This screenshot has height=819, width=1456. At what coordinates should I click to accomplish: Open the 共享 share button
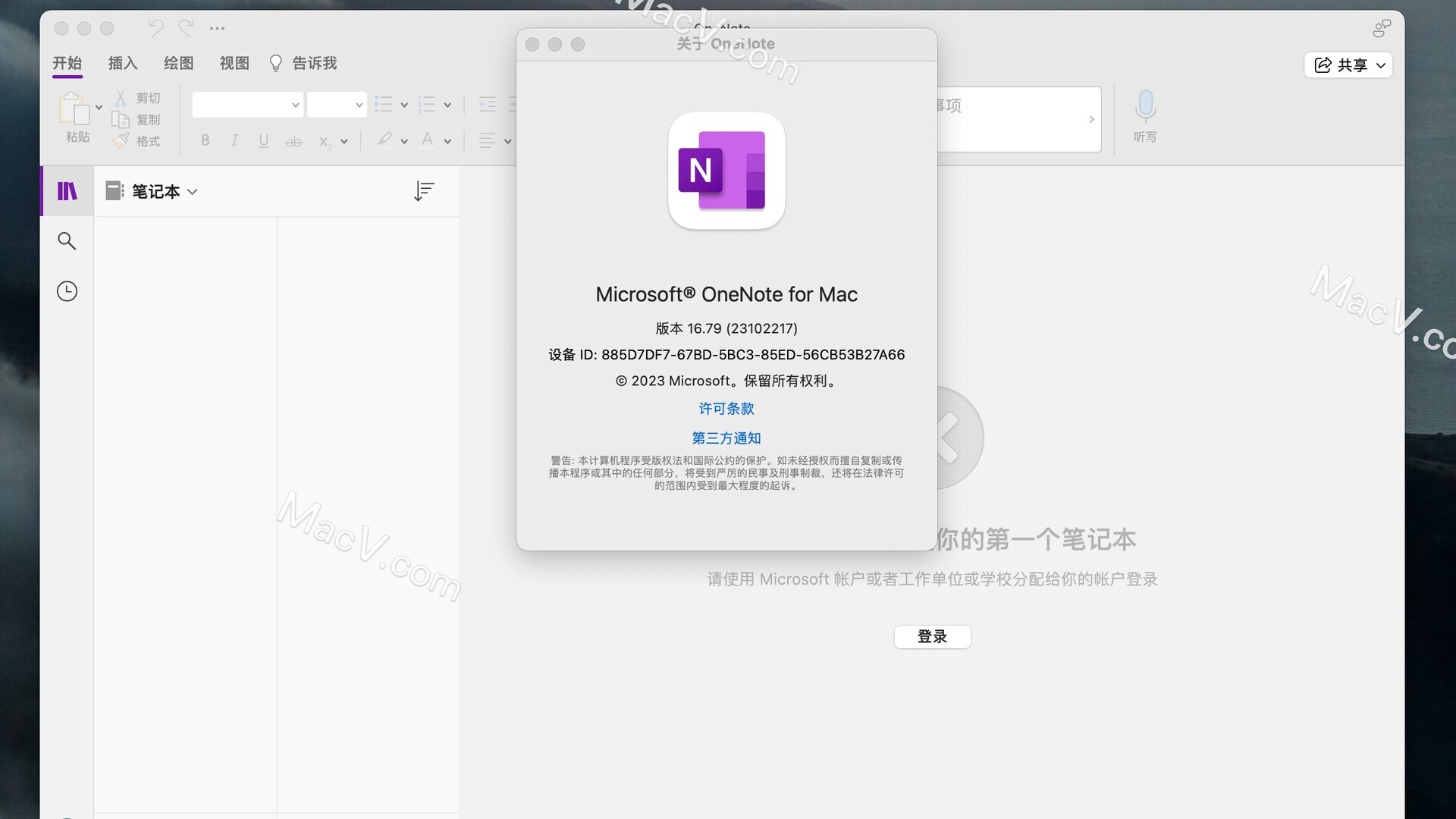(x=1348, y=65)
